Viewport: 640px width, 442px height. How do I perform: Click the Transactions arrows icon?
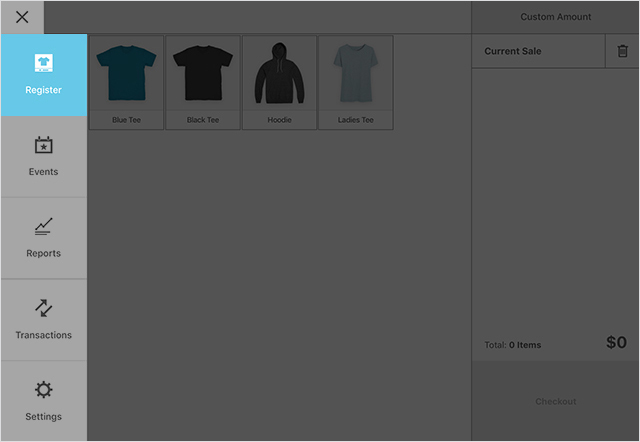[x=43, y=309]
